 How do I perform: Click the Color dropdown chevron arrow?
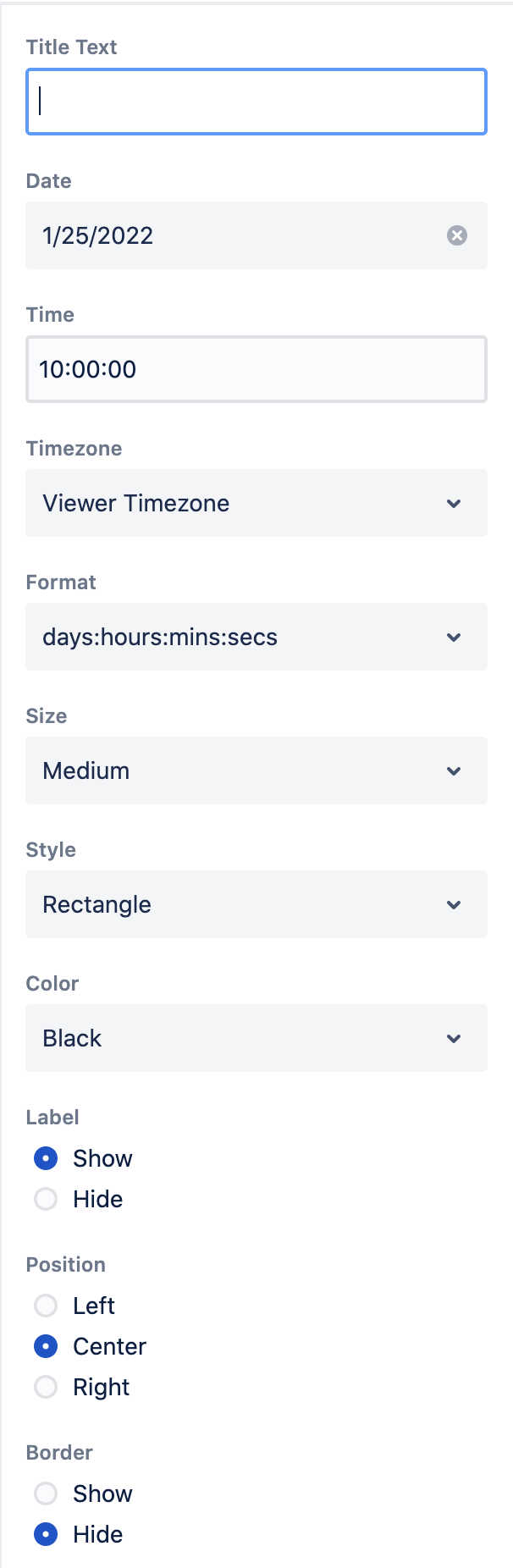(454, 1039)
